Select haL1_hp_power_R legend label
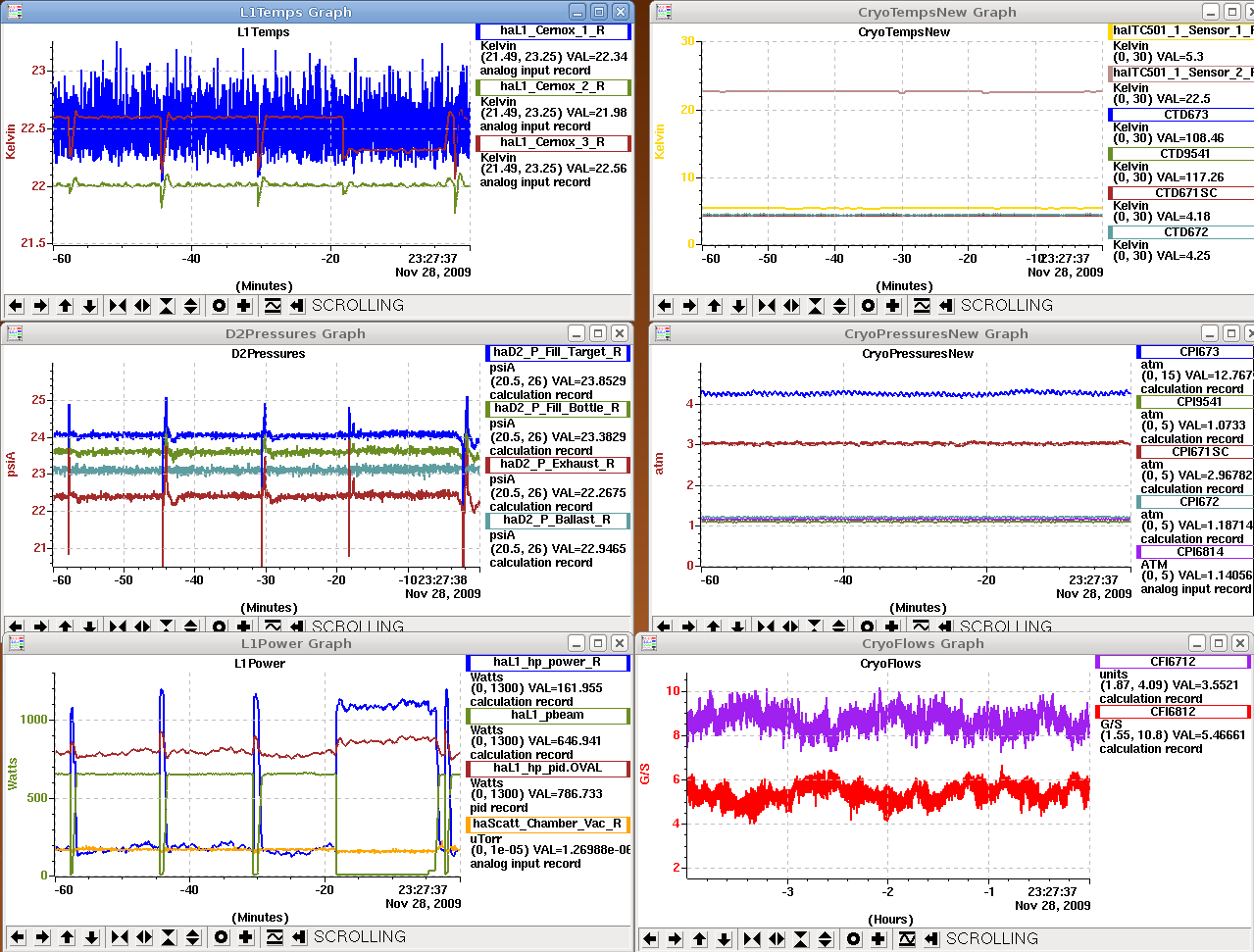1254x952 pixels. (547, 663)
